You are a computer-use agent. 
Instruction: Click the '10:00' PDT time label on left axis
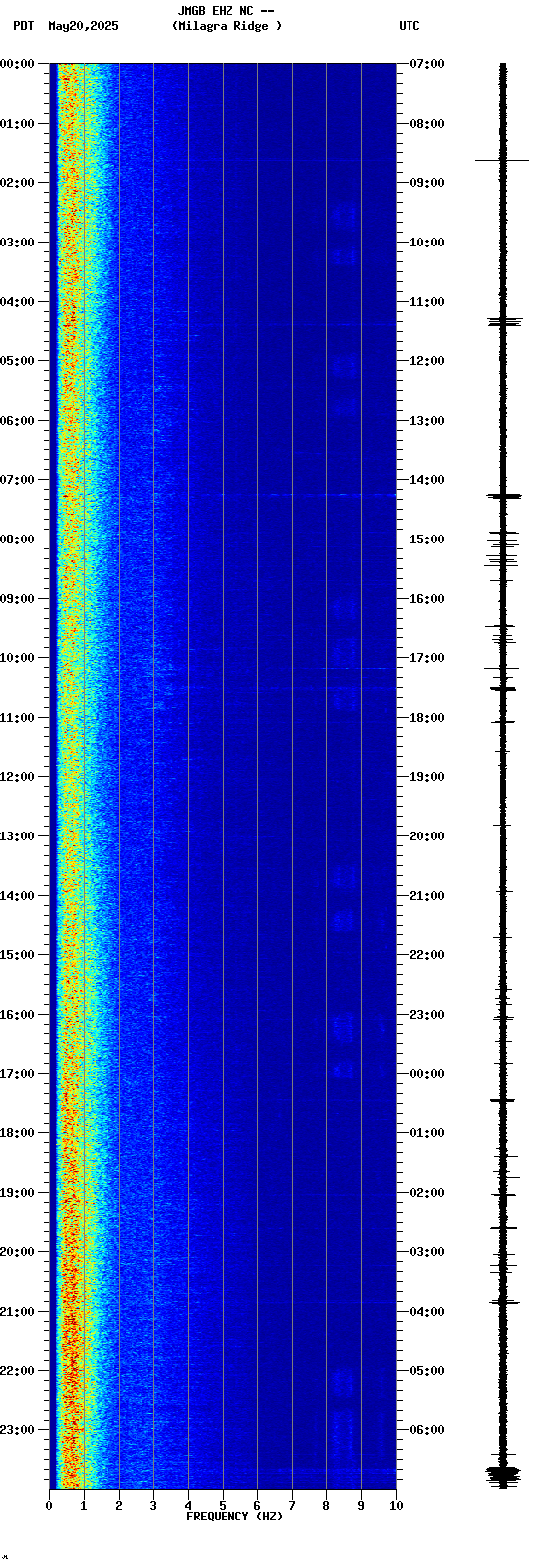pyautogui.click(x=17, y=658)
